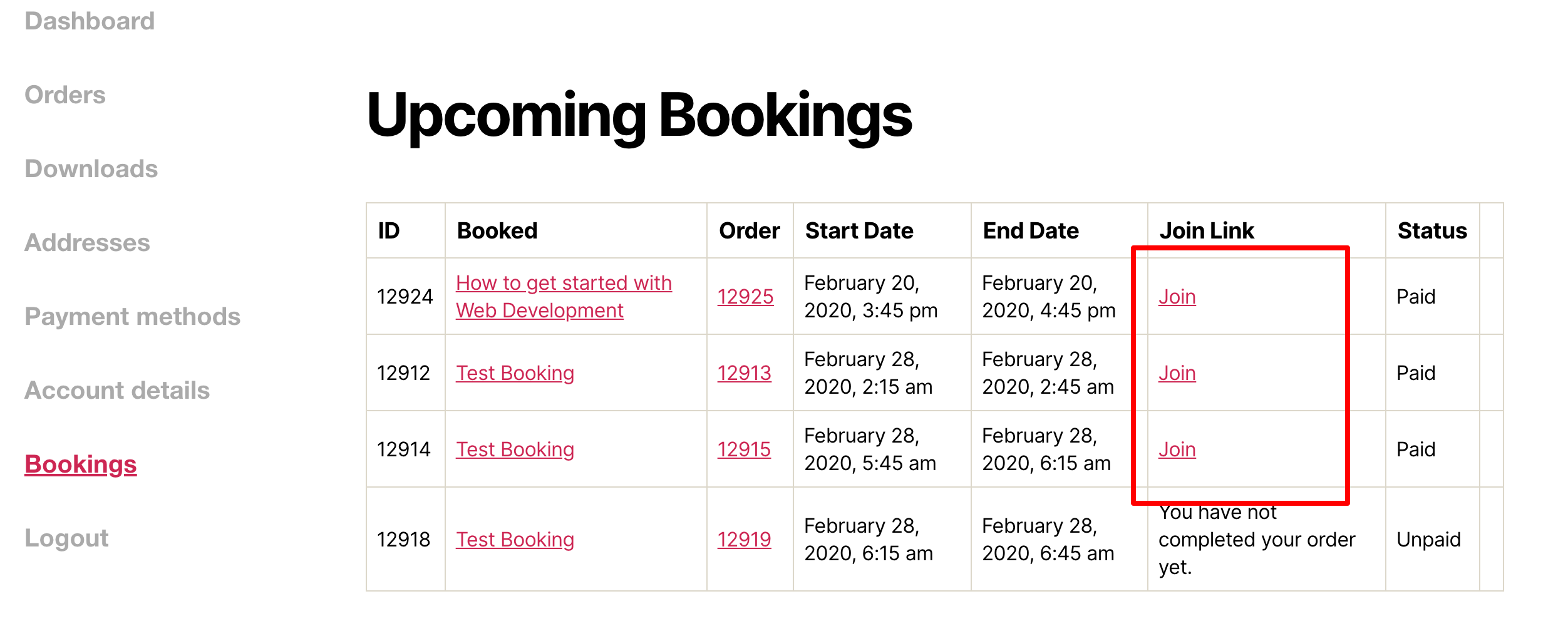
Task: Open Payment methods page
Action: pos(133,317)
